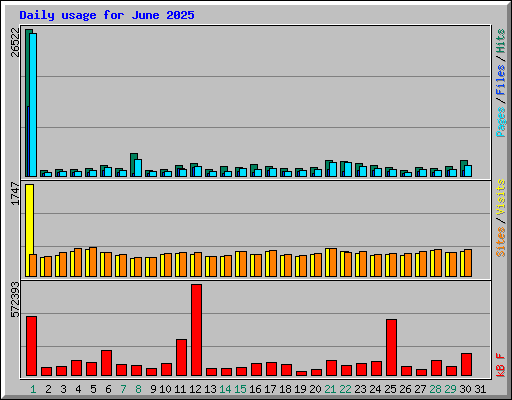
Task: Click day label 3 on the x-axis
Action: coord(63,389)
